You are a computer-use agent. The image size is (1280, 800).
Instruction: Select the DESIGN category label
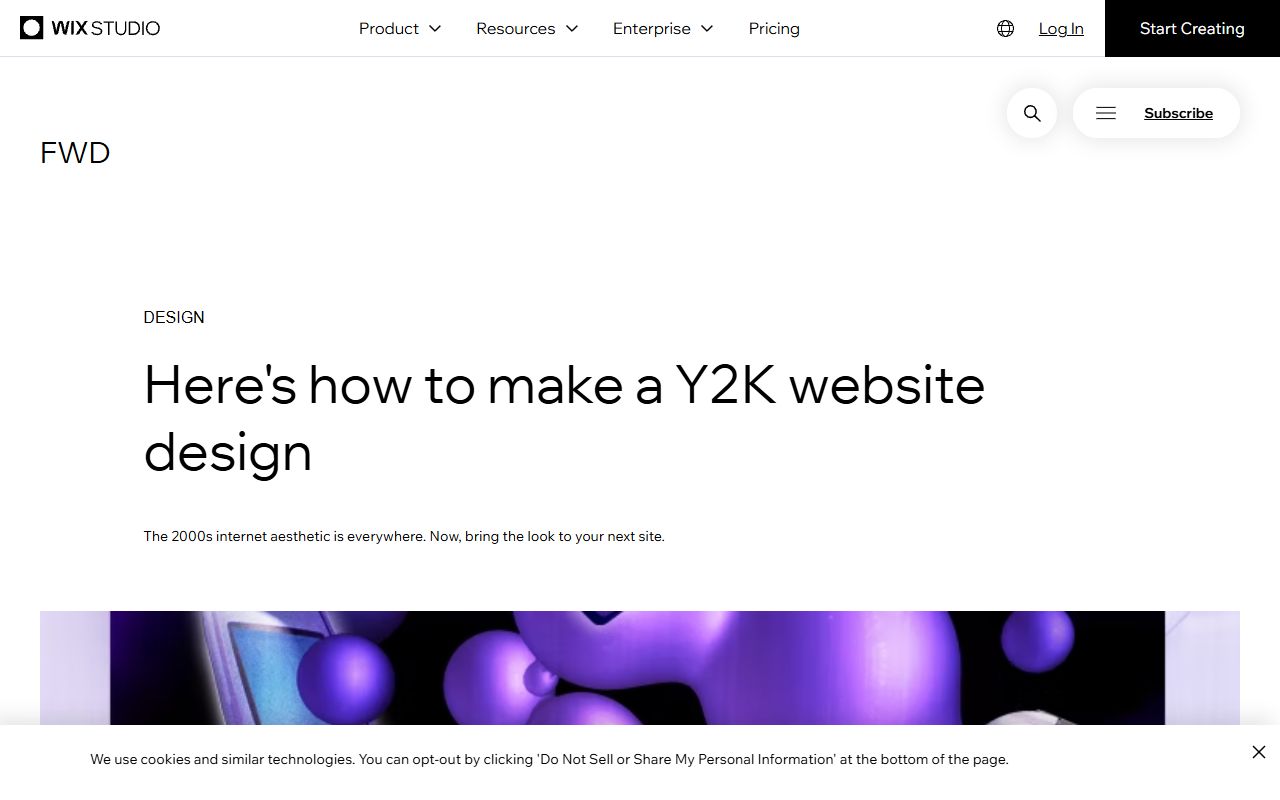174,317
